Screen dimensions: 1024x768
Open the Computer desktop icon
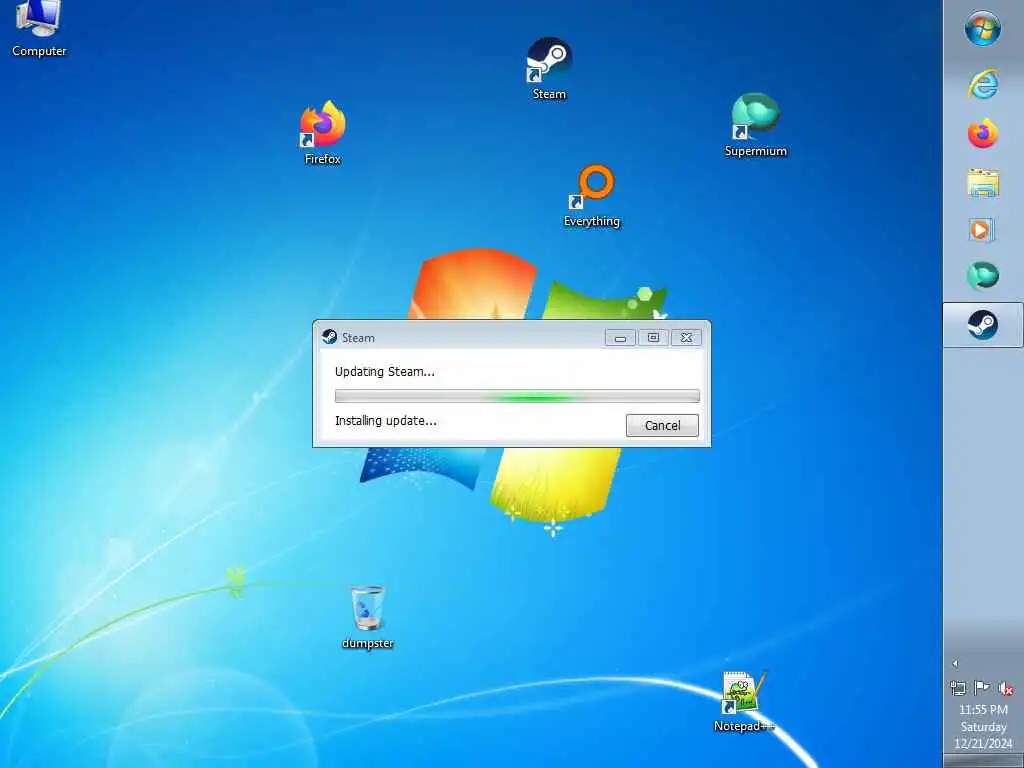(39, 29)
